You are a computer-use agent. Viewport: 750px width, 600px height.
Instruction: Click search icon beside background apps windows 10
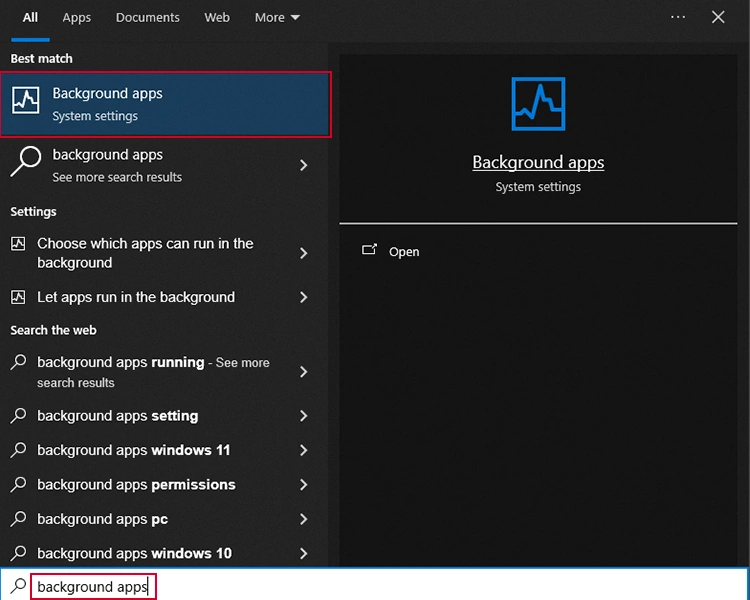tap(18, 553)
